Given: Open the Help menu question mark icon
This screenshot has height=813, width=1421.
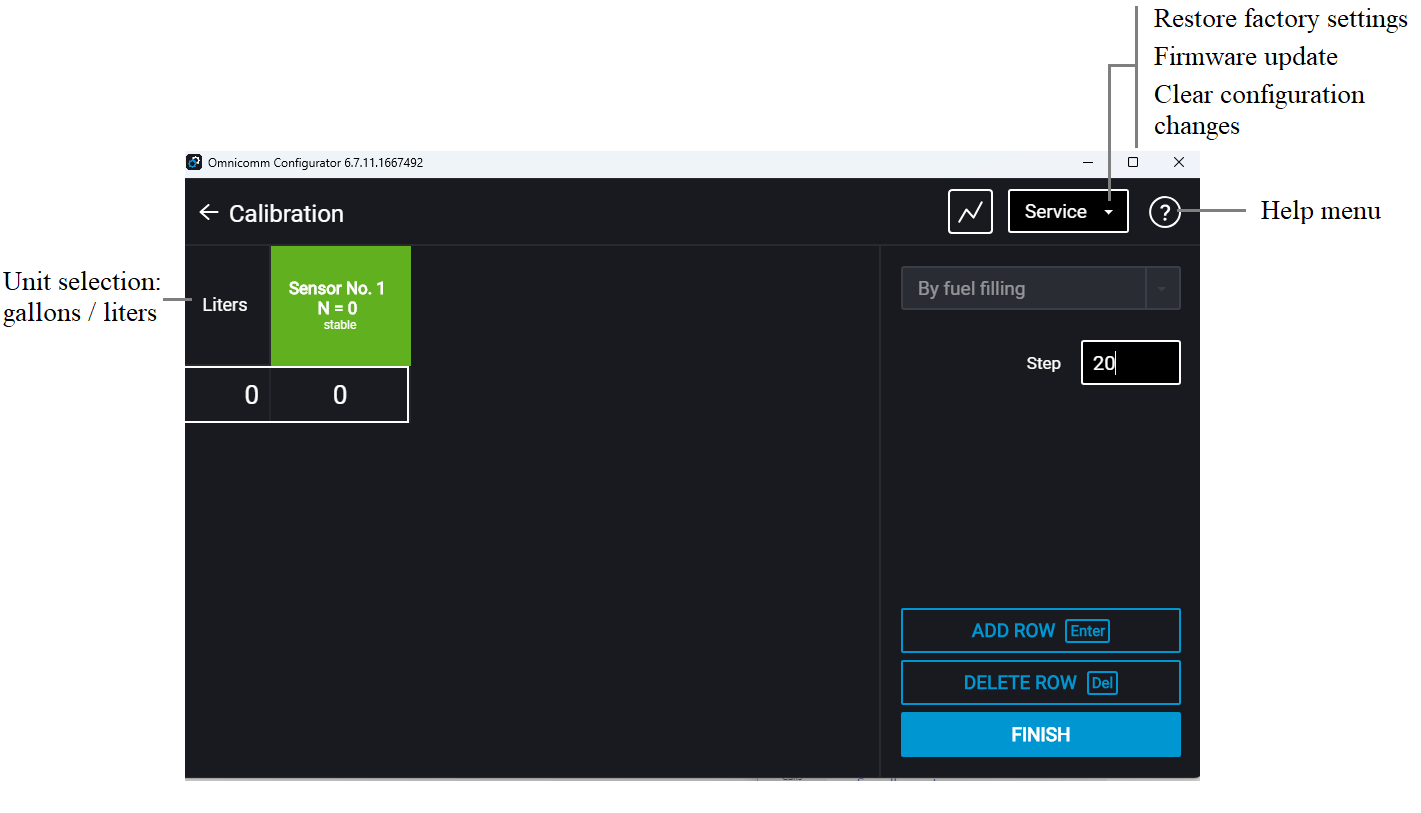Looking at the screenshot, I should coord(1164,211).
